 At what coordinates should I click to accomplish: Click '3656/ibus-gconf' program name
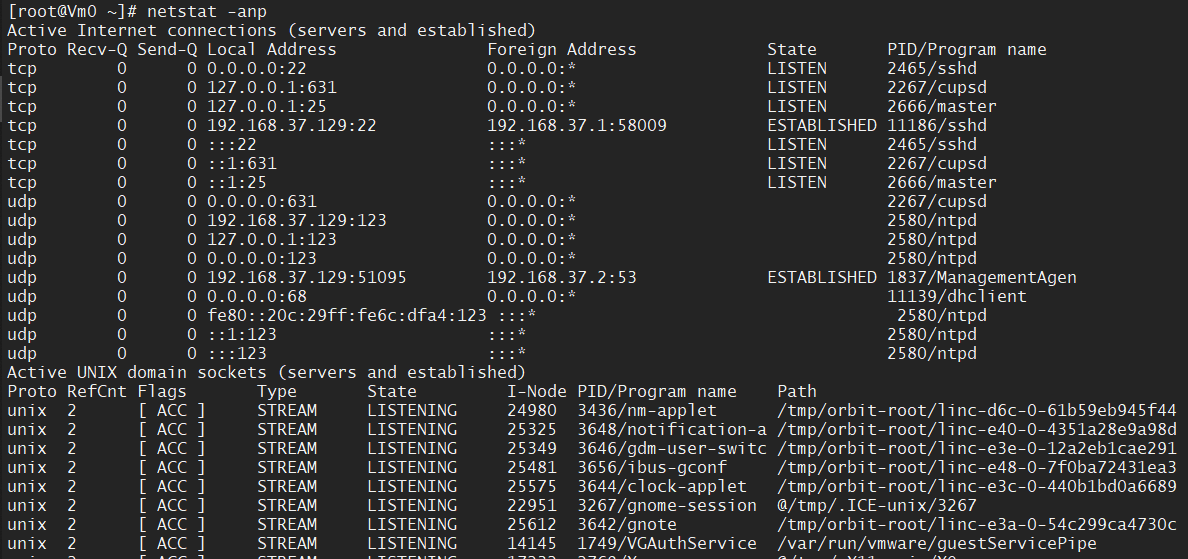click(x=652, y=467)
